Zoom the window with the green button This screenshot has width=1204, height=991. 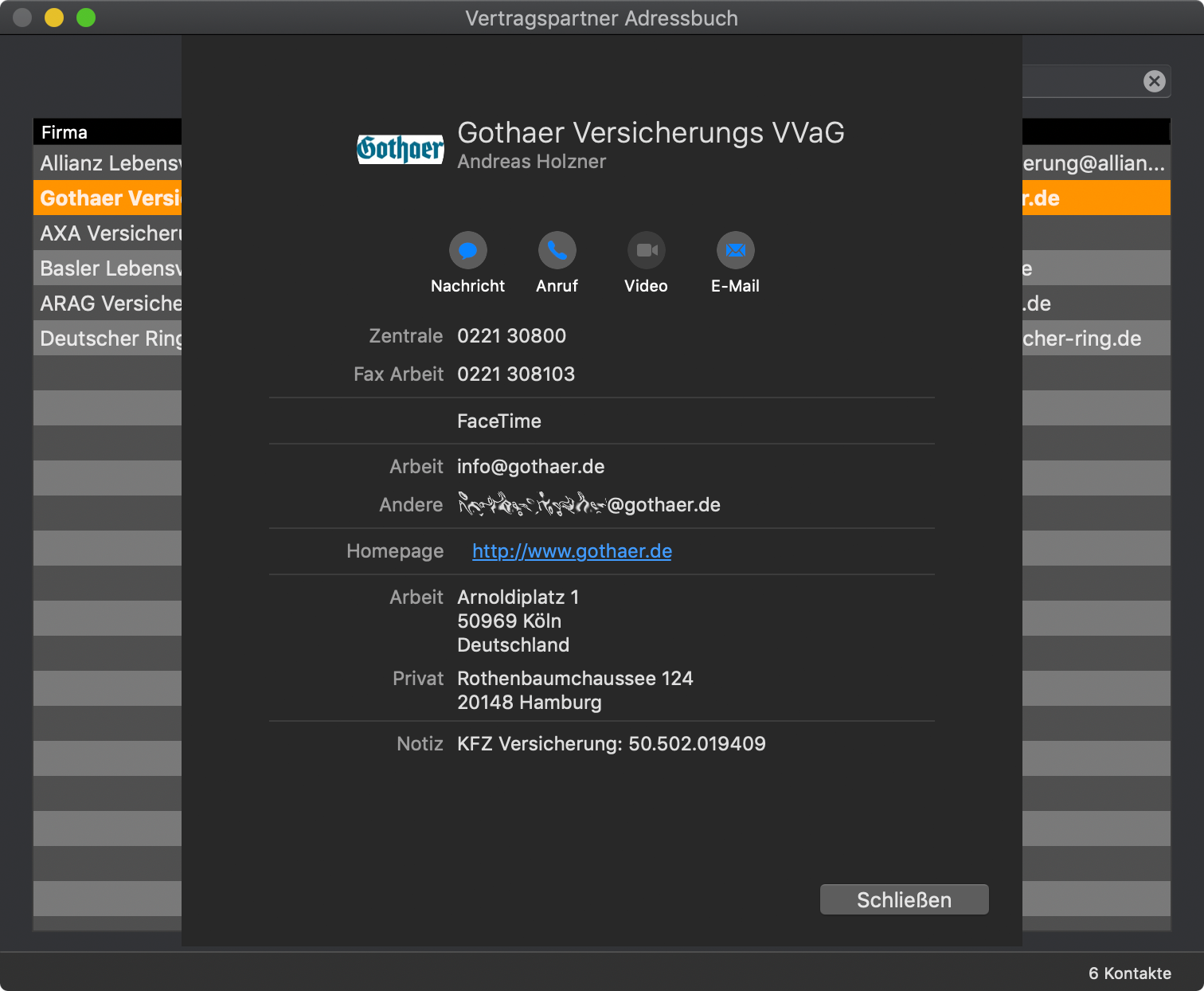(86, 18)
